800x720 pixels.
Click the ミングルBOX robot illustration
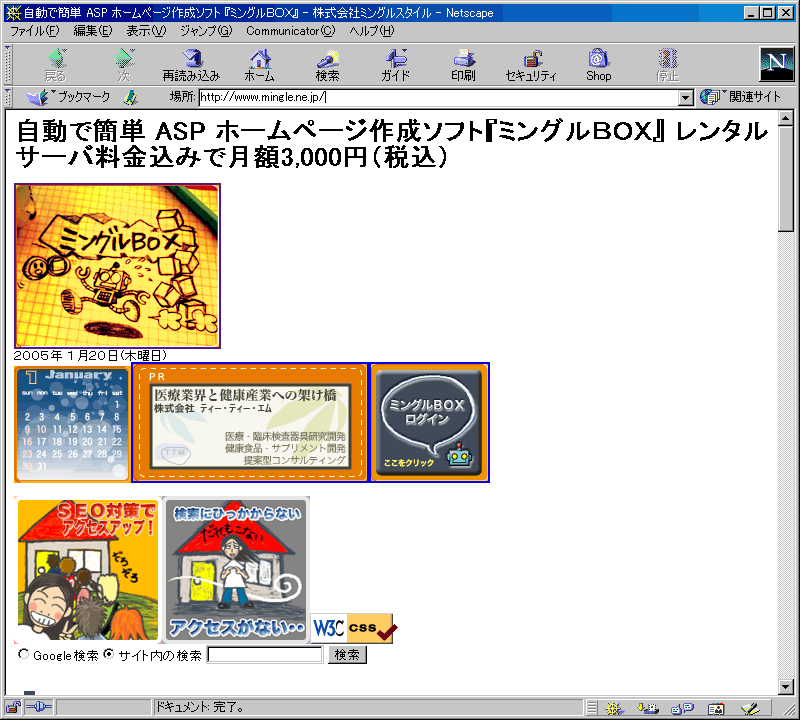[x=117, y=266]
